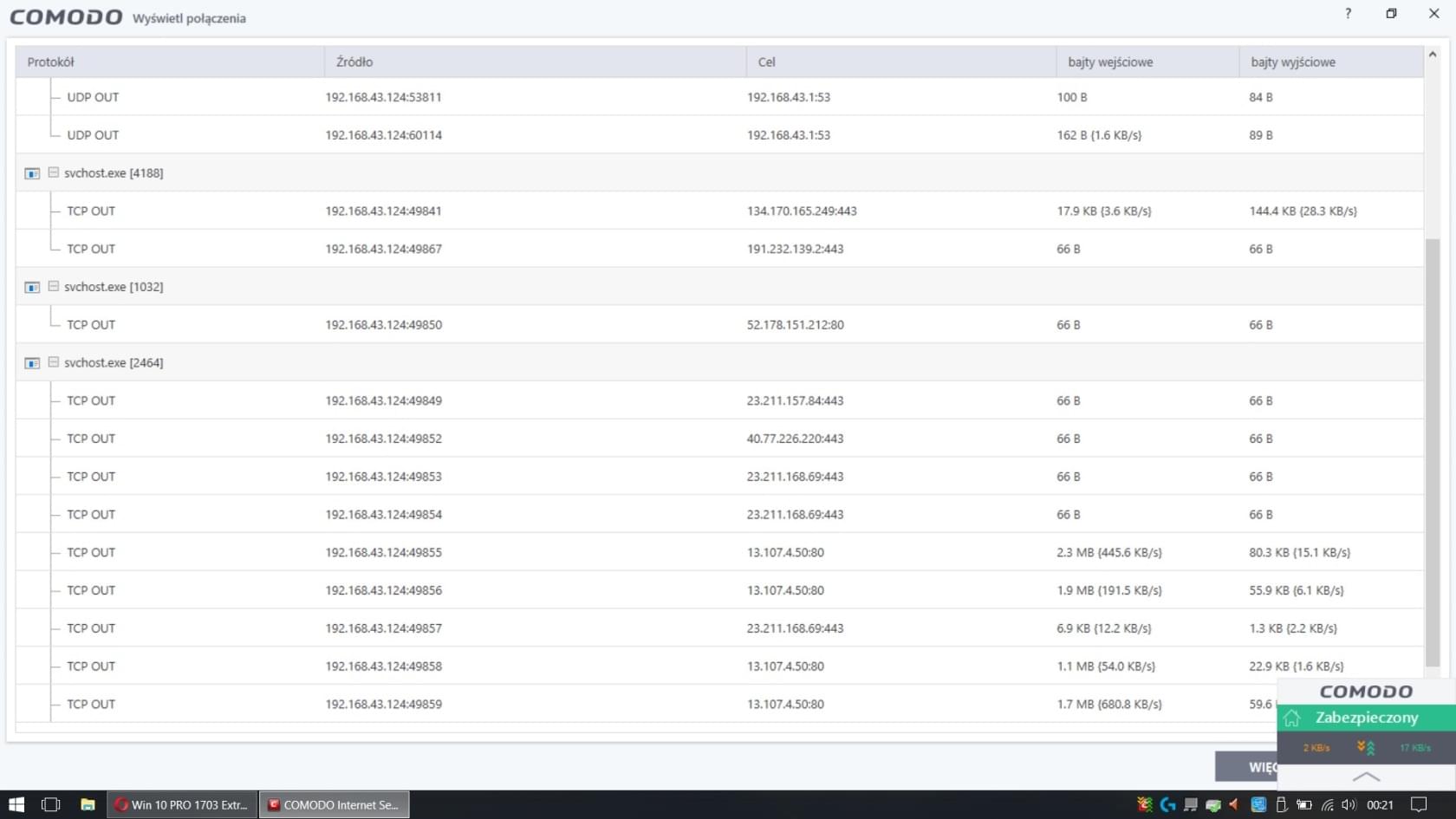Viewport: 1456px width, 819px height.
Task: Collapse the svchost.exe [2464] connection group
Action: [x=54, y=362]
